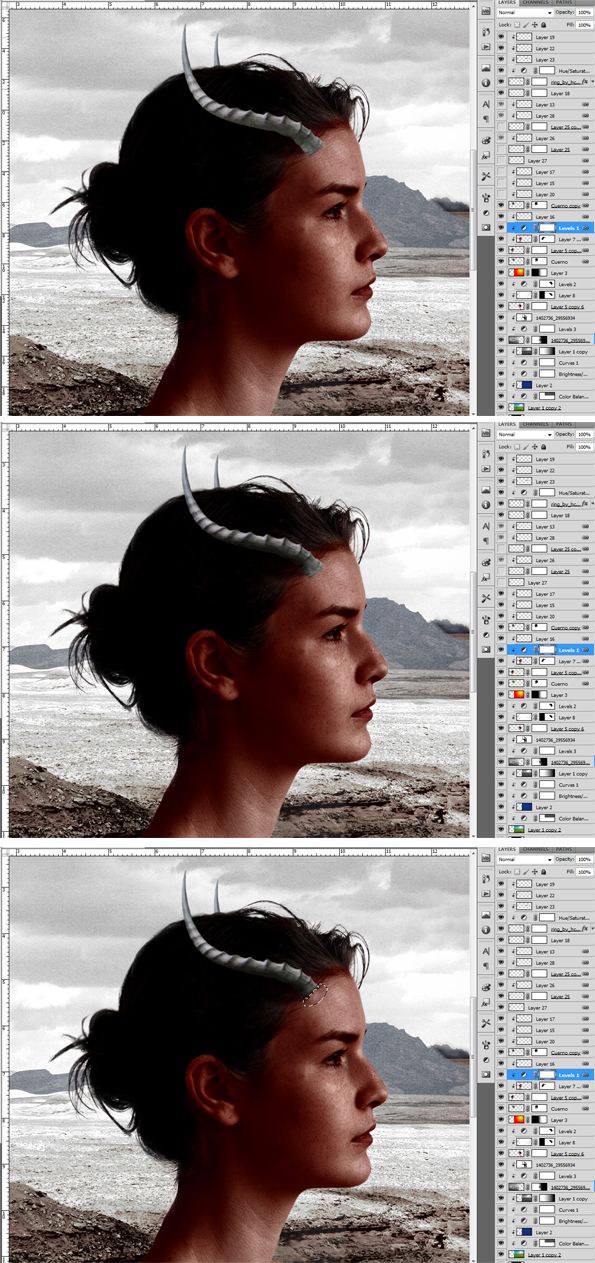Open Opacity value dropdown in top screenshot
The height and width of the screenshot is (1263, 595).
tap(584, 12)
